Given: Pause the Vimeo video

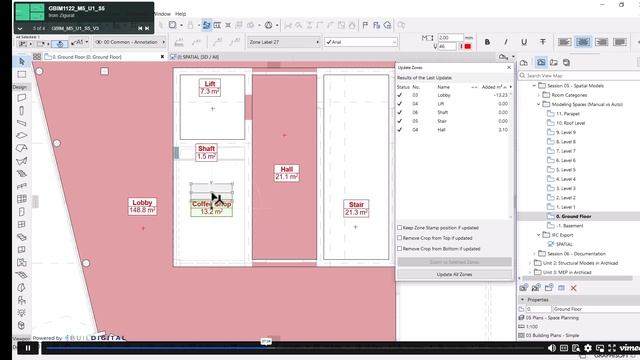Looking at the screenshot, I should 27,348.
